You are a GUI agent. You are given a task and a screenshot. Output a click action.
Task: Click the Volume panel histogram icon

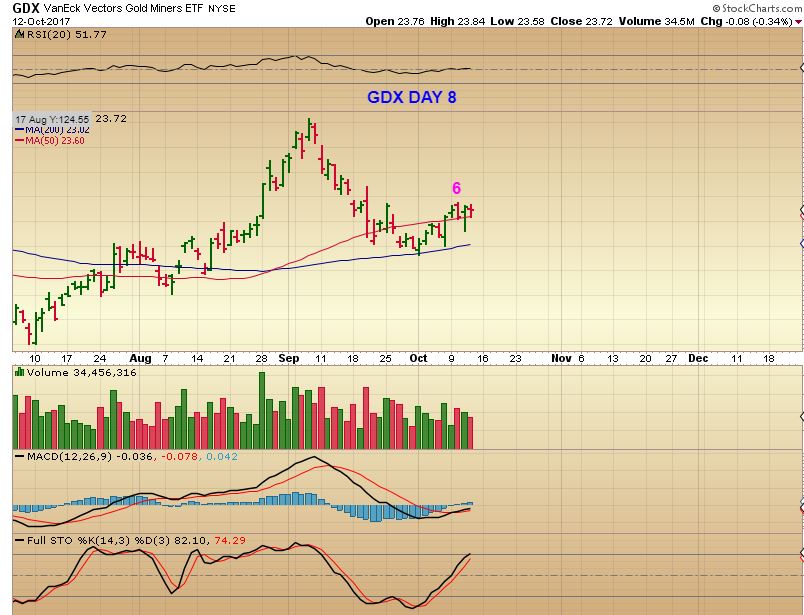click(19, 372)
